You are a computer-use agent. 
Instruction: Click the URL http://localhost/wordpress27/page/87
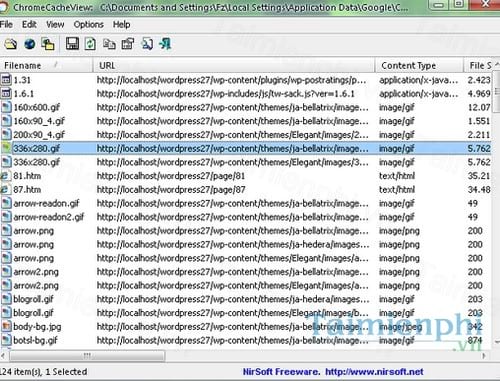(x=171, y=189)
